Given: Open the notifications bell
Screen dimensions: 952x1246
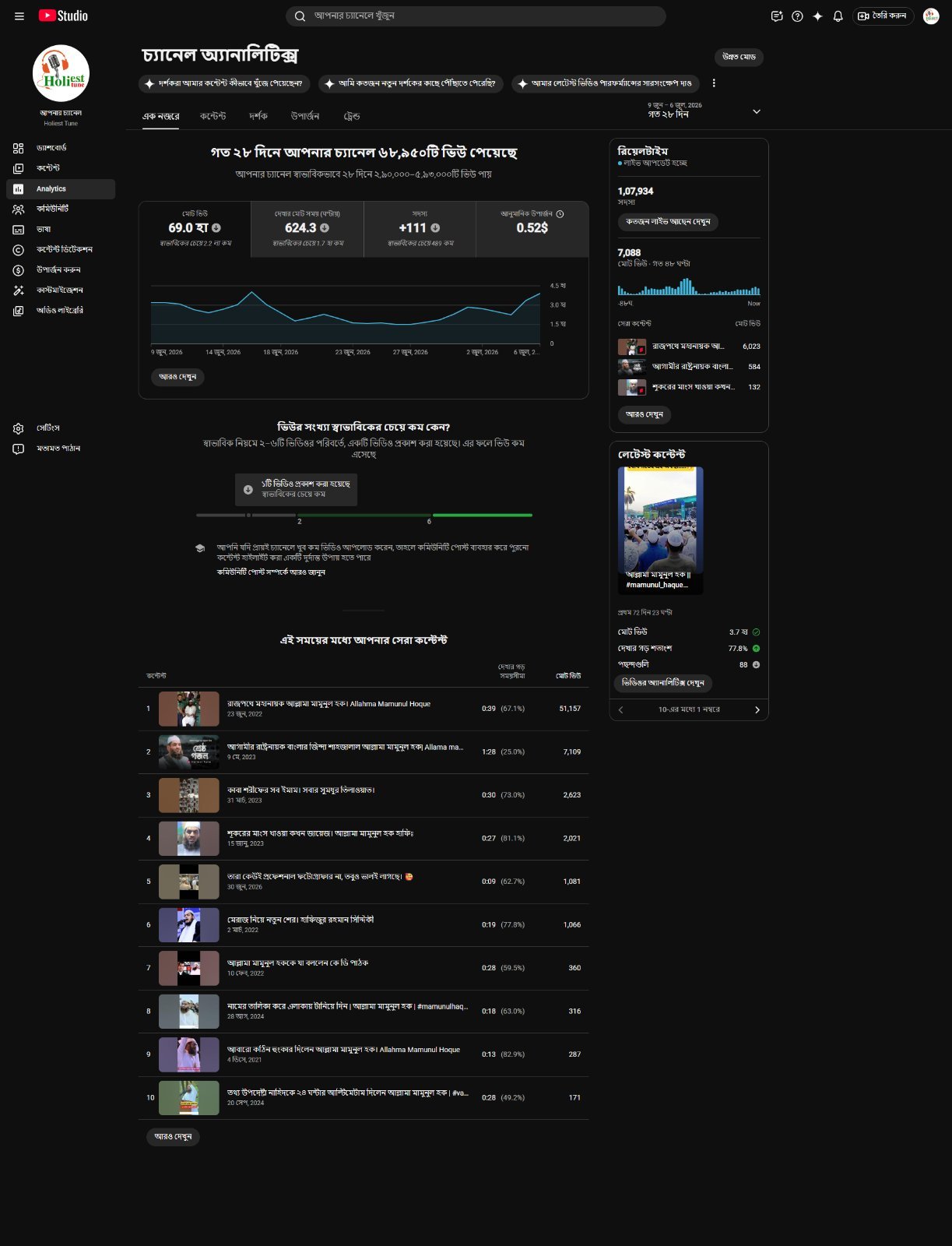Looking at the screenshot, I should (x=838, y=16).
